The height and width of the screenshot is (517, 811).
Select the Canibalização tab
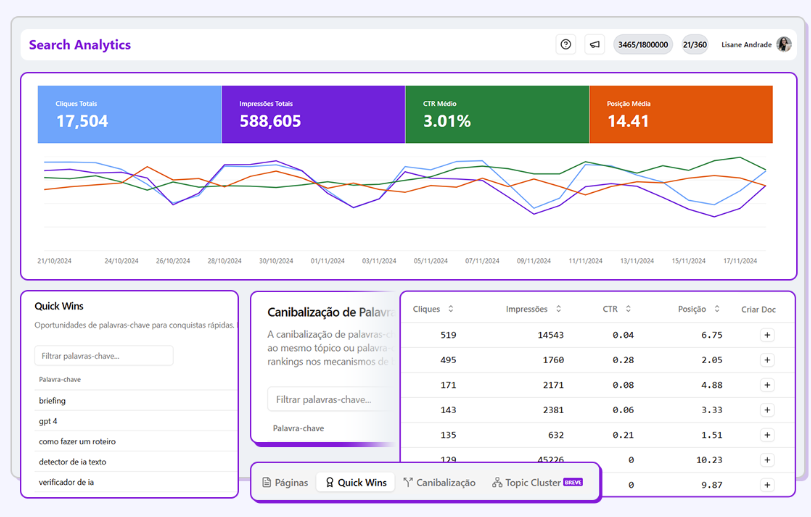(x=439, y=482)
